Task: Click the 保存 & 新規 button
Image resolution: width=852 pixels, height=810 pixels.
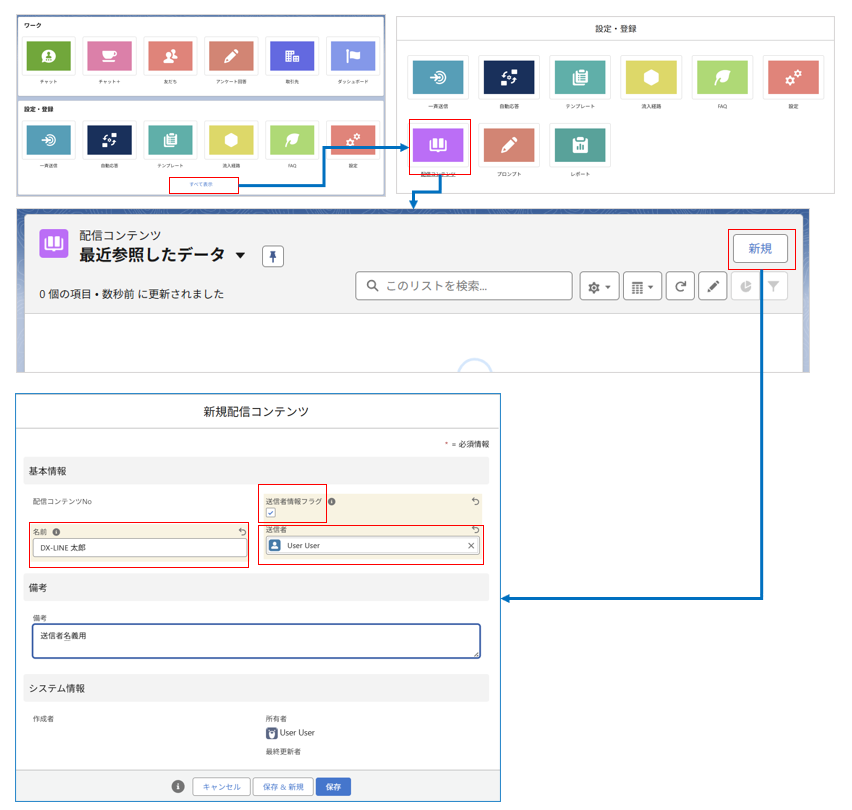Action: (283, 787)
